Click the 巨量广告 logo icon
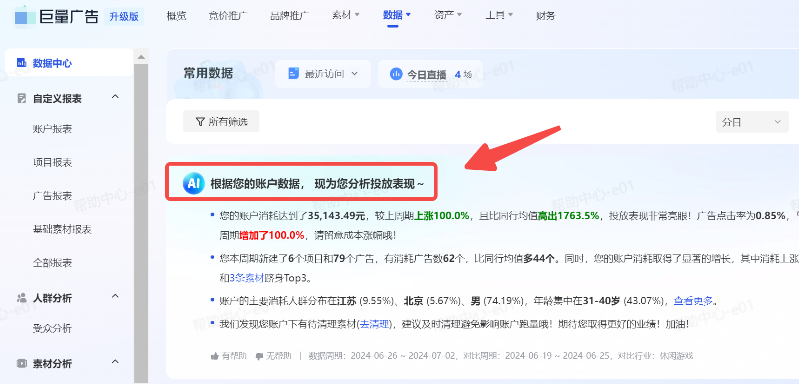 [x=24, y=16]
